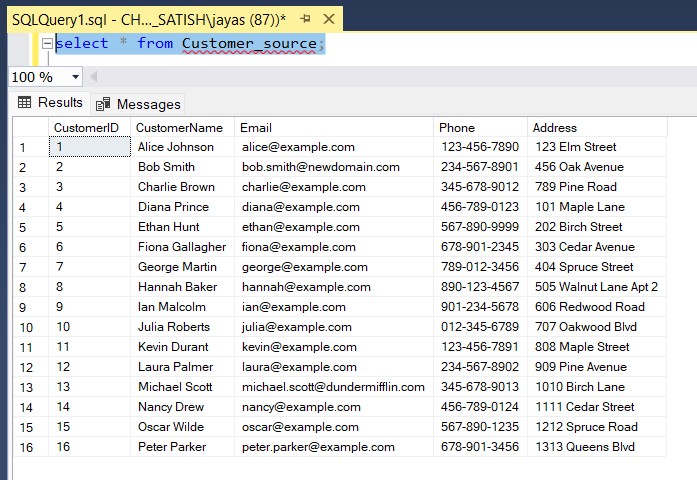Select row header number 16
This screenshot has width=697, height=480.
point(31,447)
